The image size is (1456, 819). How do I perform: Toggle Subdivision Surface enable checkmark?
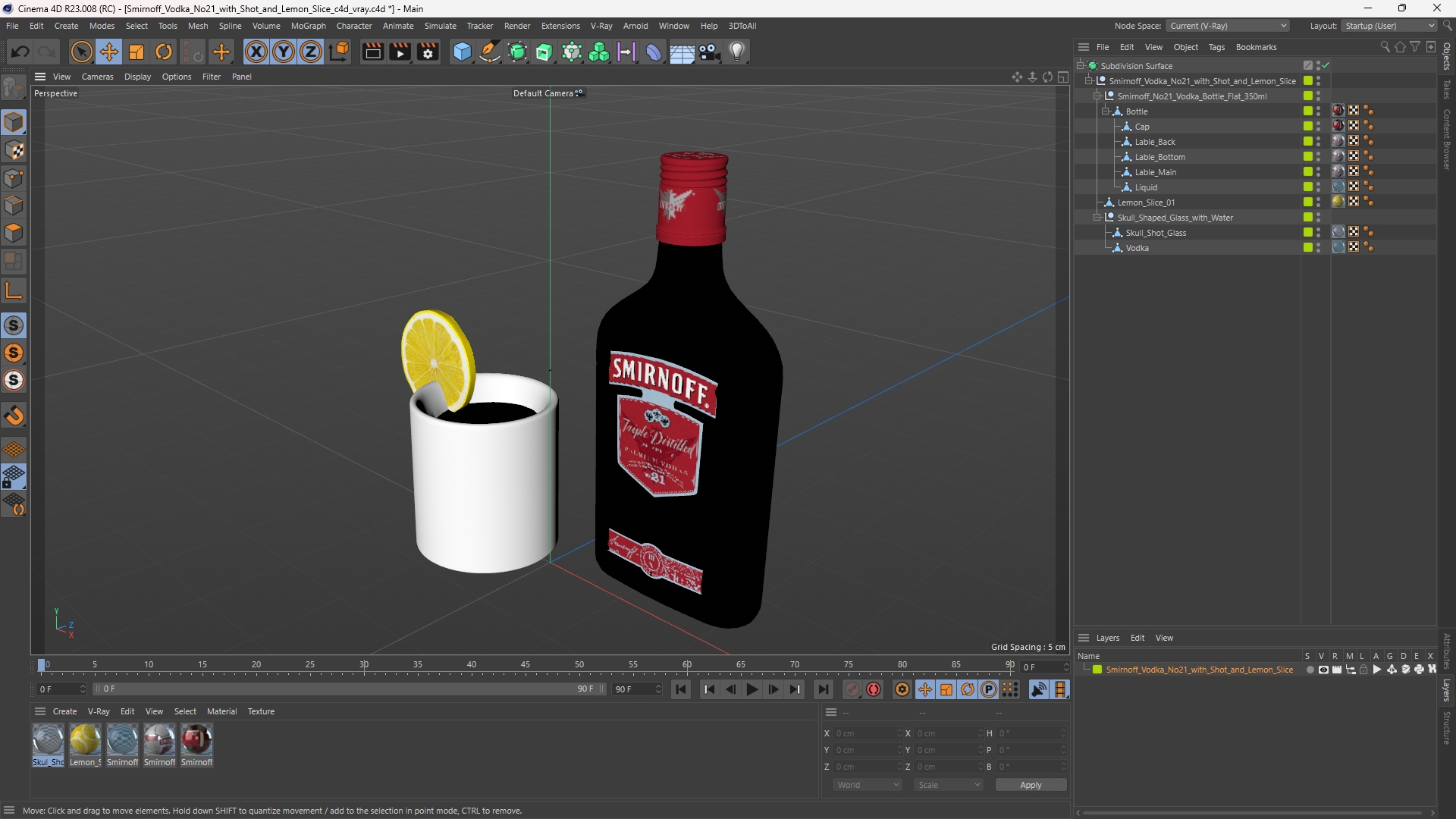tap(1326, 66)
